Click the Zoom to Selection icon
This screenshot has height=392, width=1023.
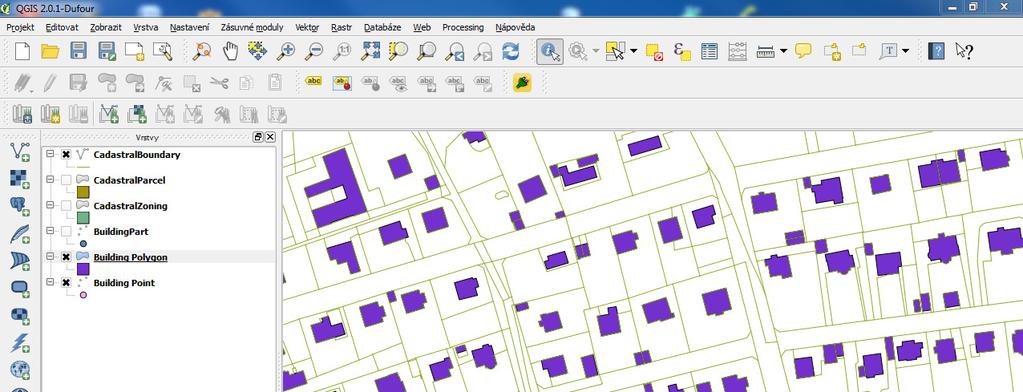point(398,51)
